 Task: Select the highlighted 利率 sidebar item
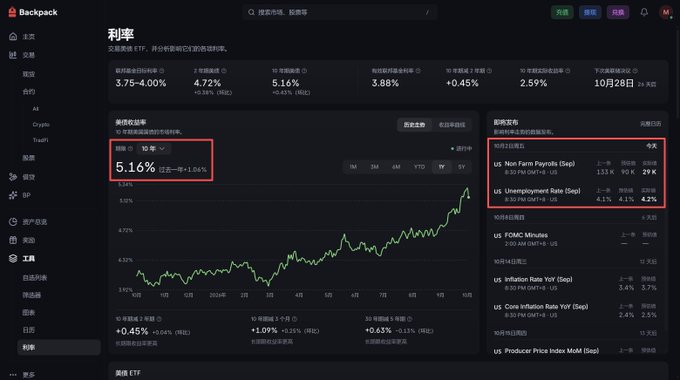click(x=59, y=347)
